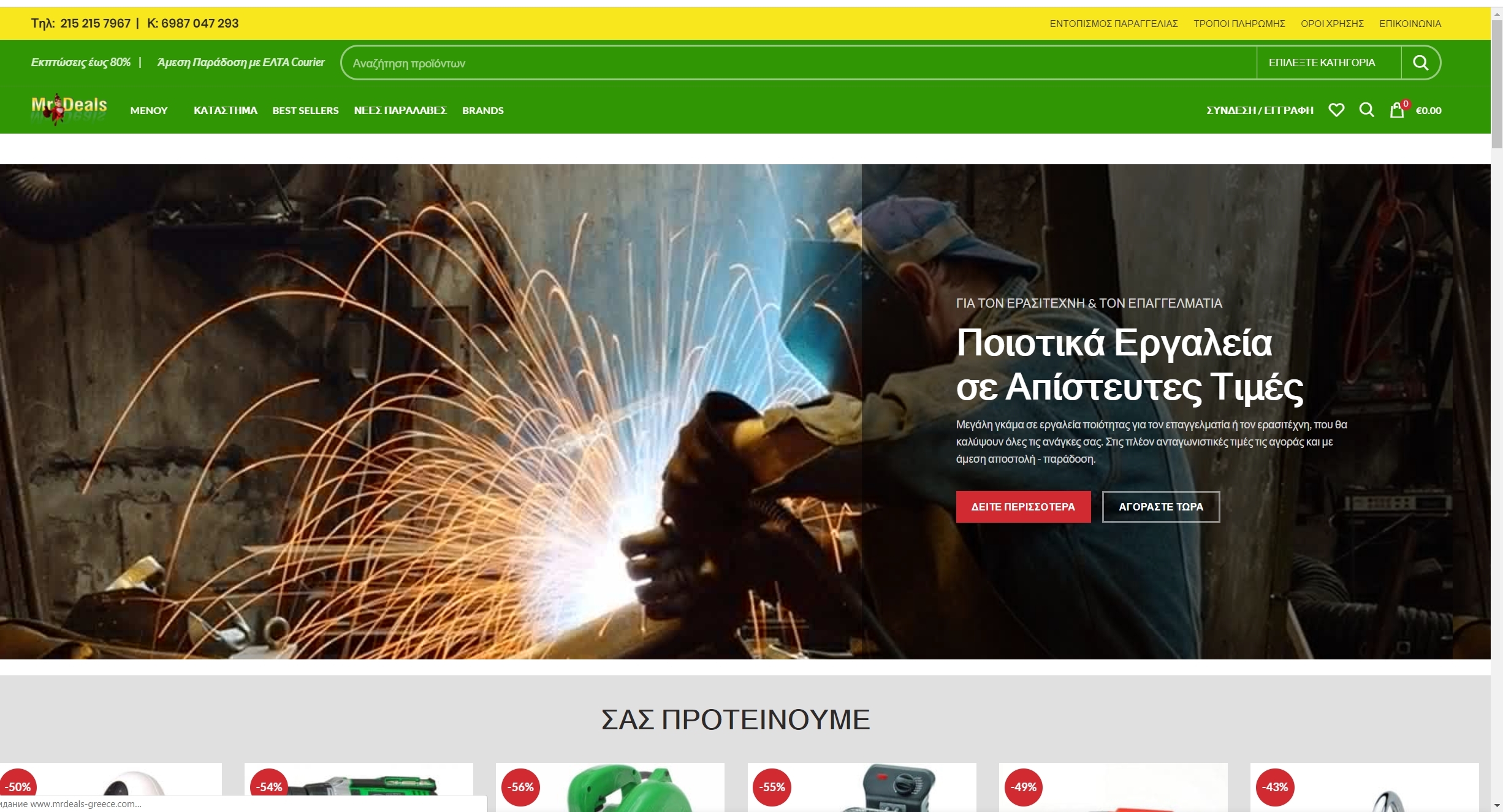Click the -54% discount badge
The width and height of the screenshot is (1503, 812).
(269, 787)
